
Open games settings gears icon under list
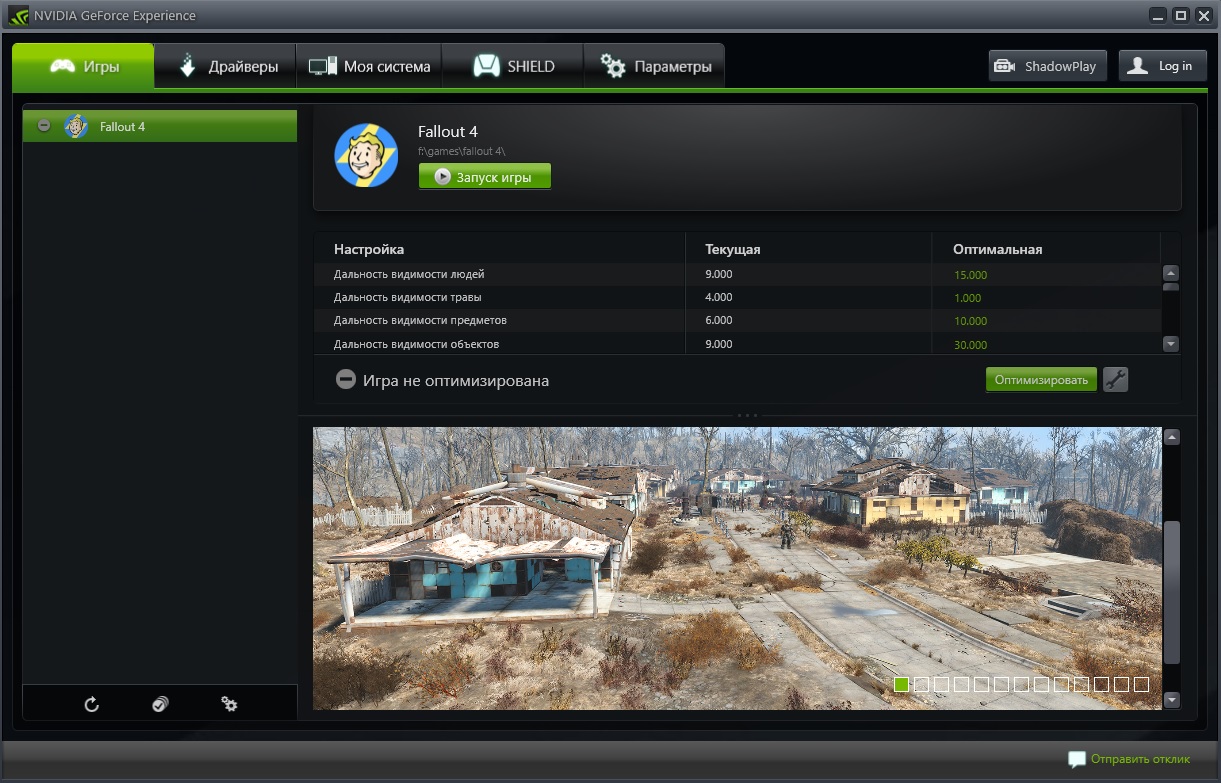click(229, 704)
